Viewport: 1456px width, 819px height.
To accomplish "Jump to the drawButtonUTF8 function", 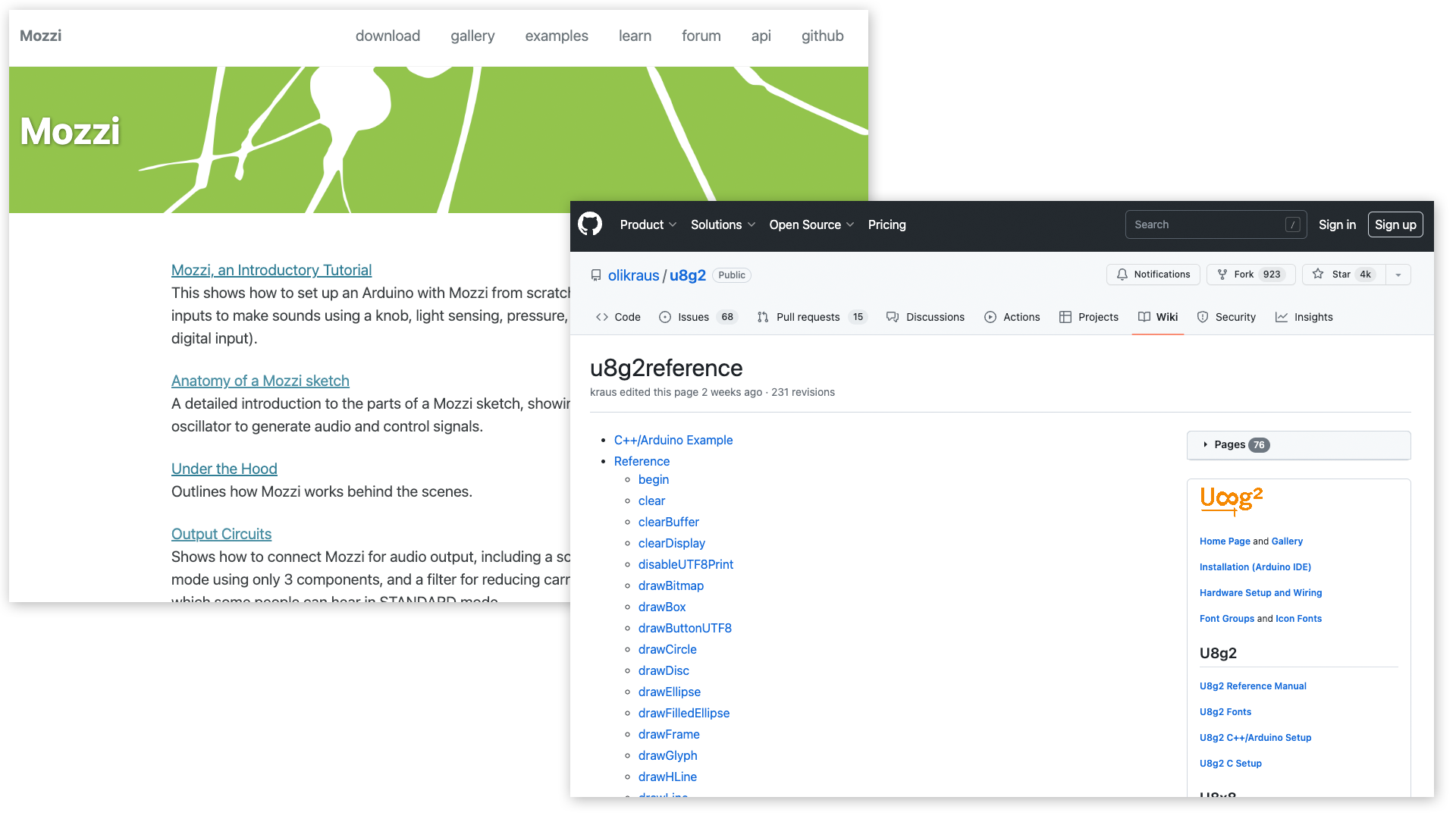I will click(x=685, y=628).
